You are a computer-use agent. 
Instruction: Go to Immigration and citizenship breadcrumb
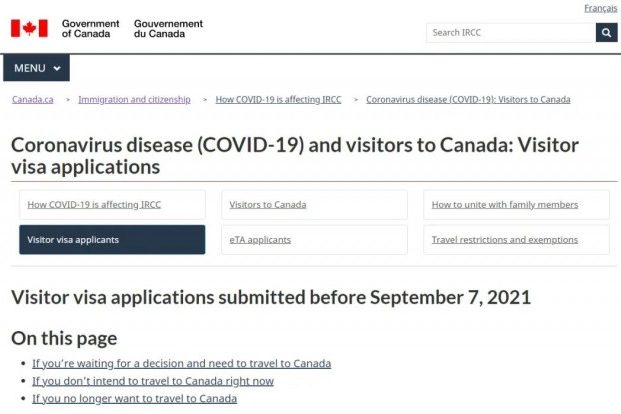tap(134, 100)
